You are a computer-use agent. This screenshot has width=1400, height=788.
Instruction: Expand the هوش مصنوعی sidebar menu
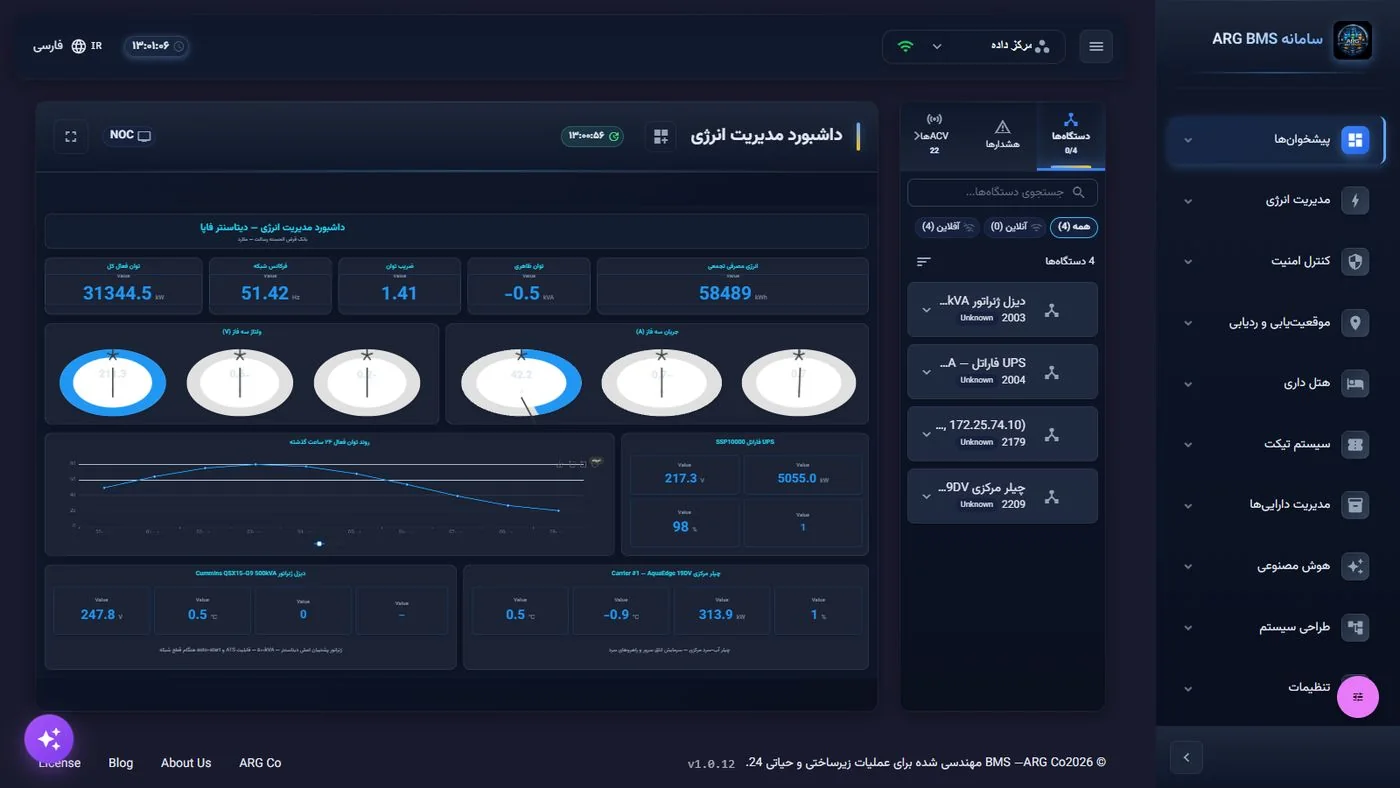coord(1277,567)
